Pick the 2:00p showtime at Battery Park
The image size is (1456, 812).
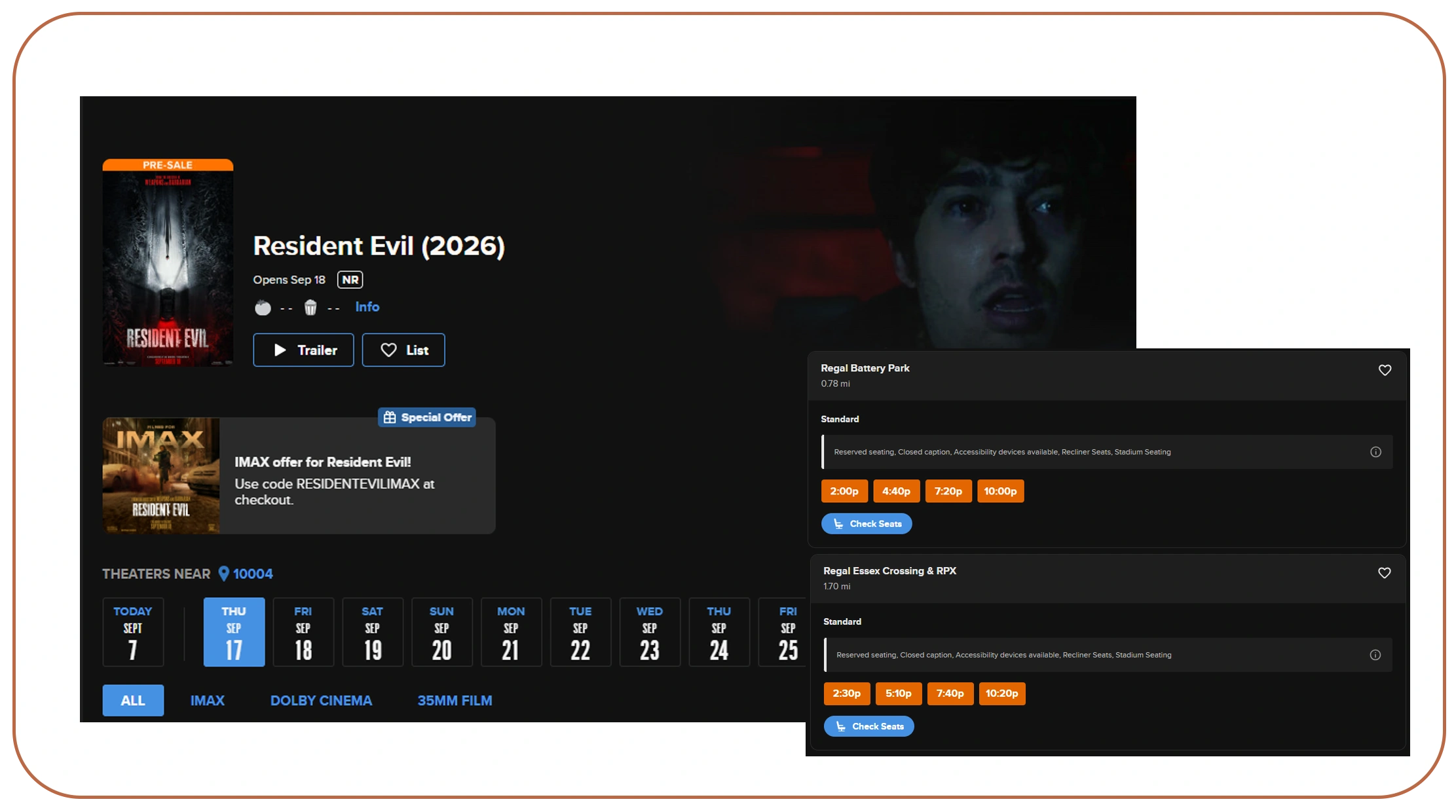[x=844, y=491]
